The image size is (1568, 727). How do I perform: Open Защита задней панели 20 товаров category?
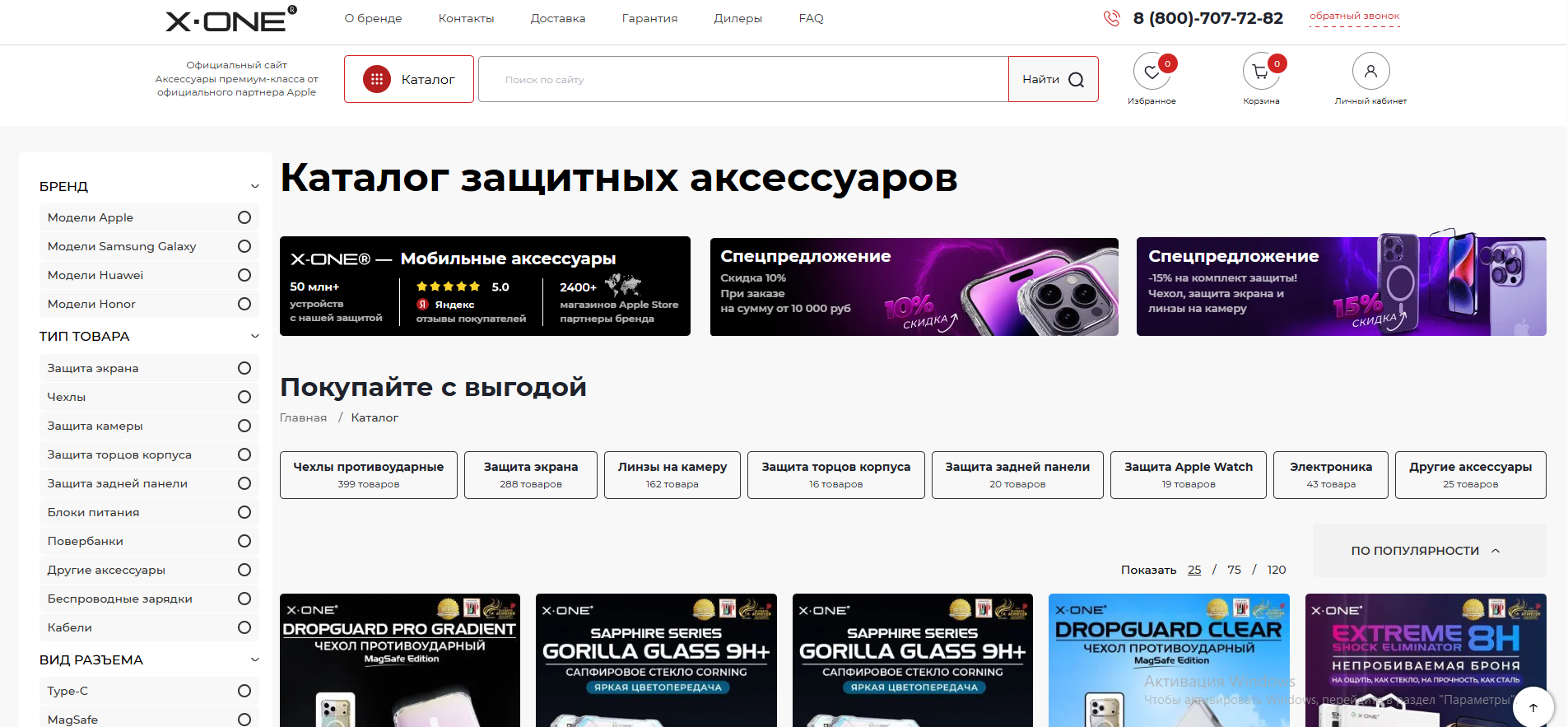tap(1017, 475)
